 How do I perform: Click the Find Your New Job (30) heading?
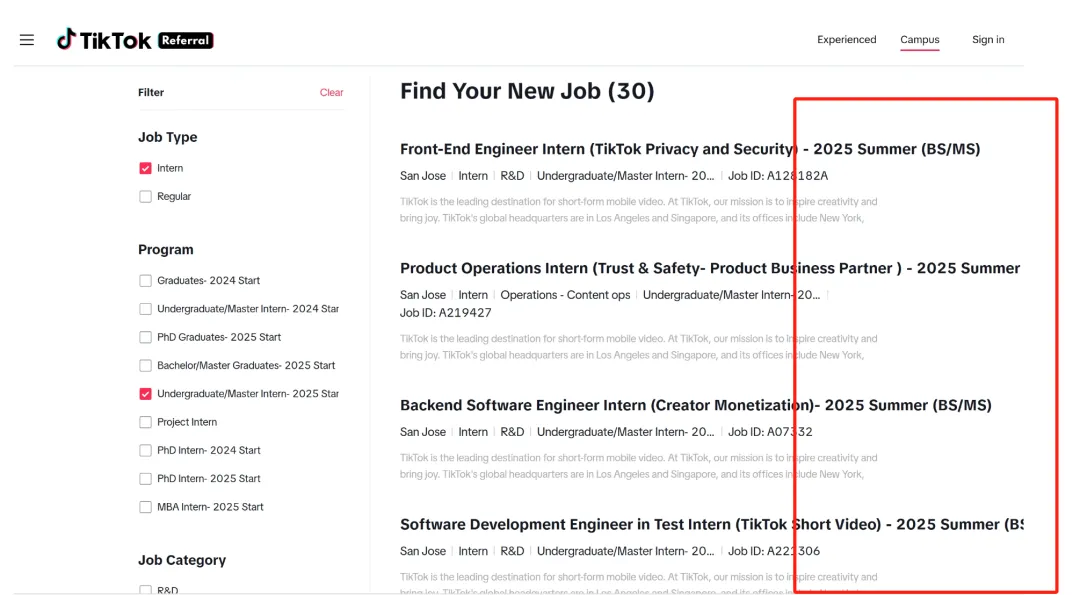click(x=527, y=91)
